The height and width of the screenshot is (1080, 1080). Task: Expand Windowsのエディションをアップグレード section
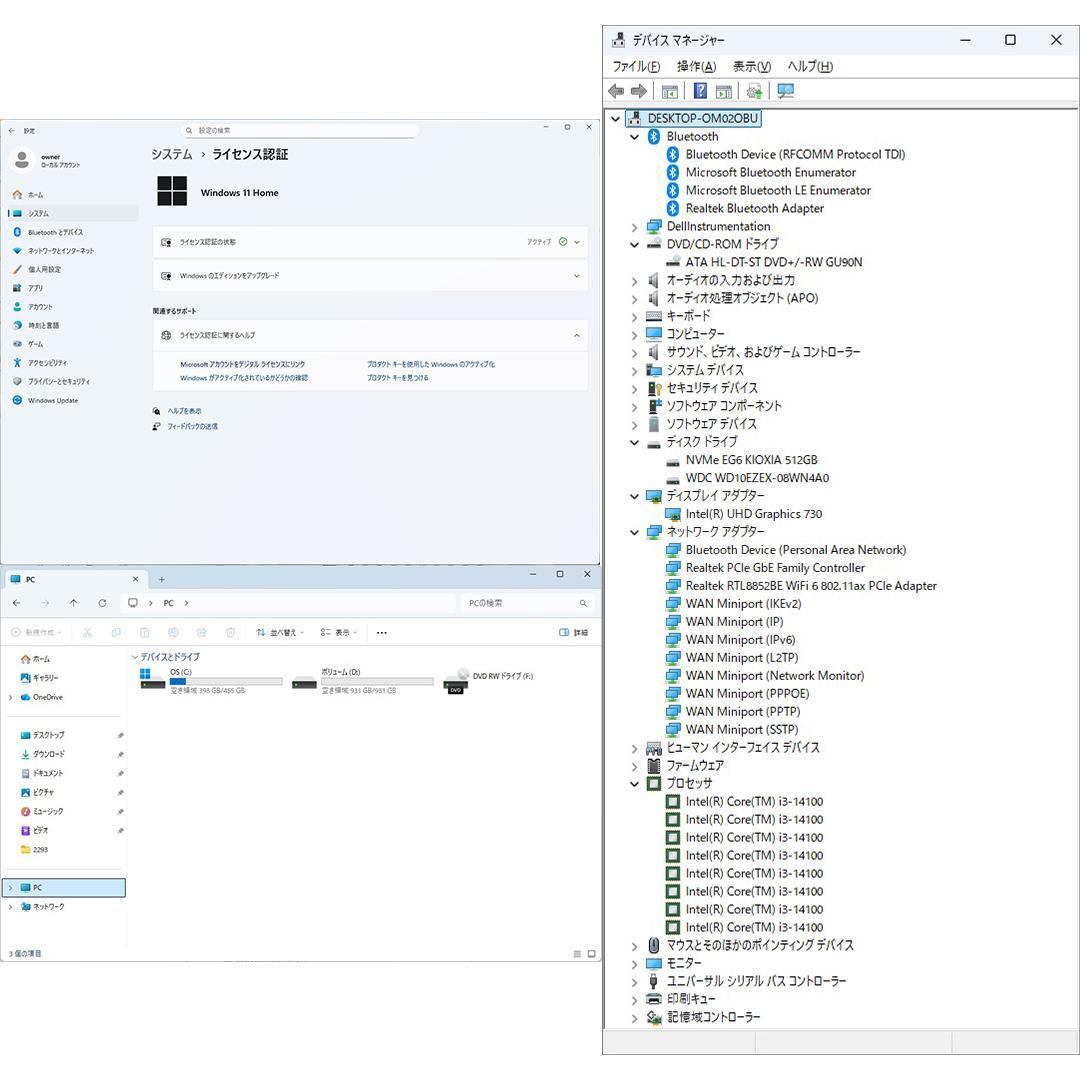point(370,276)
